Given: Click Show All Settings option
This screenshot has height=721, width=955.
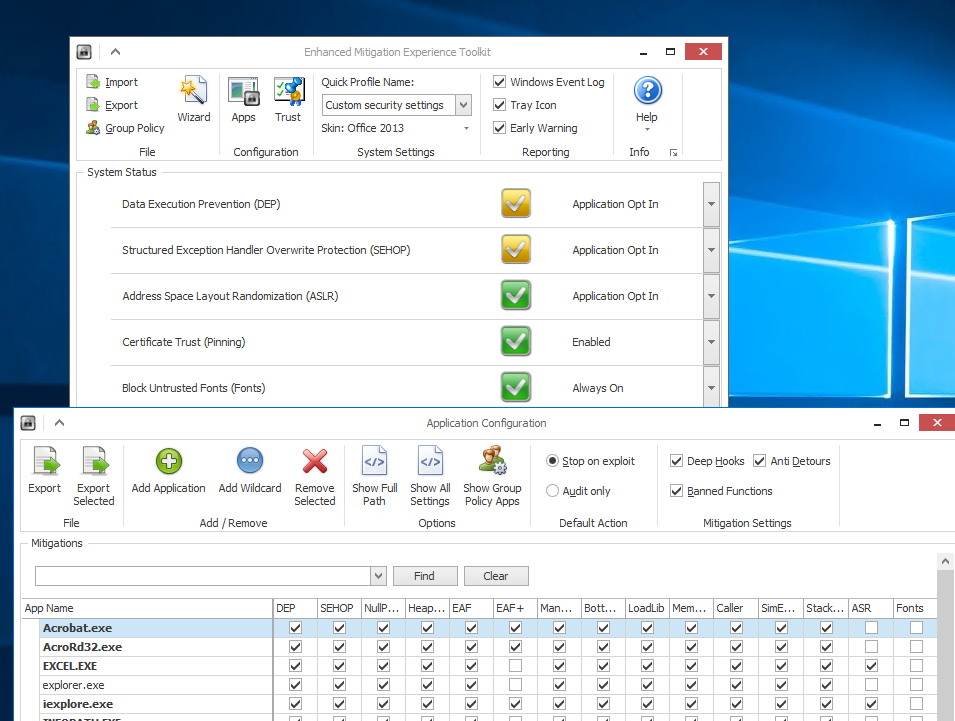Looking at the screenshot, I should (x=430, y=476).
